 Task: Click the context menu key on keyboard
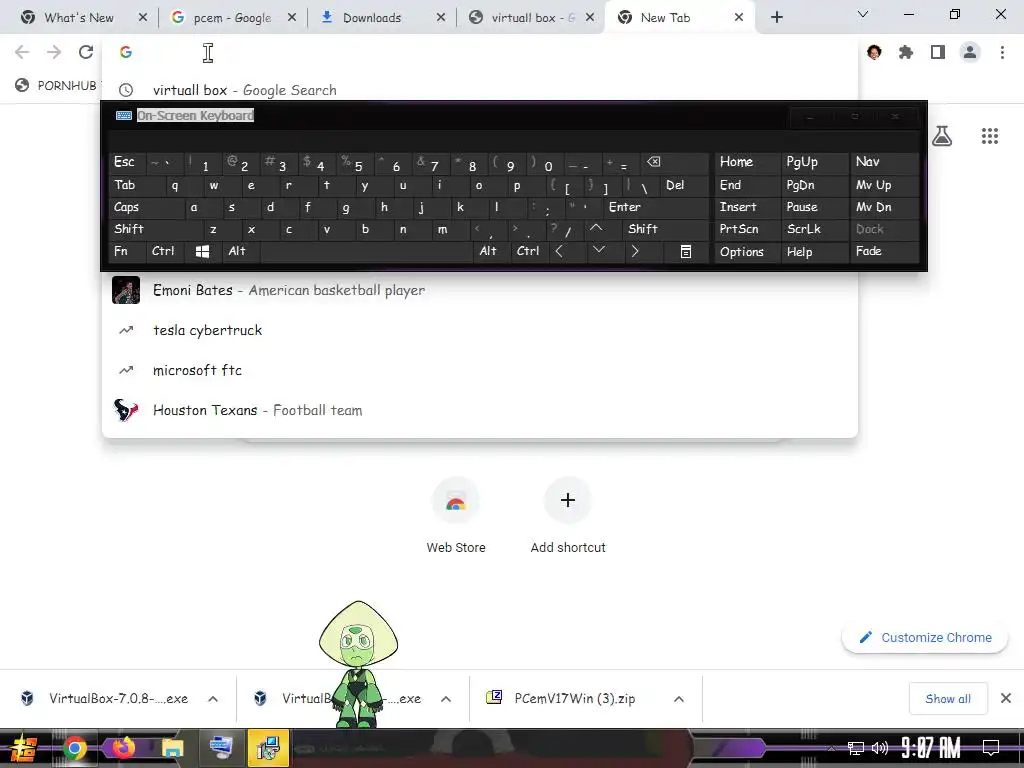pos(686,251)
